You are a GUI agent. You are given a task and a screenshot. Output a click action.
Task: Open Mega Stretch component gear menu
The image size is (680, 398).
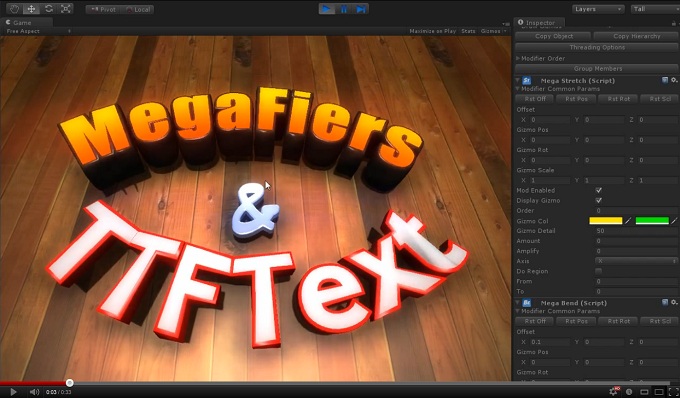pos(674,80)
